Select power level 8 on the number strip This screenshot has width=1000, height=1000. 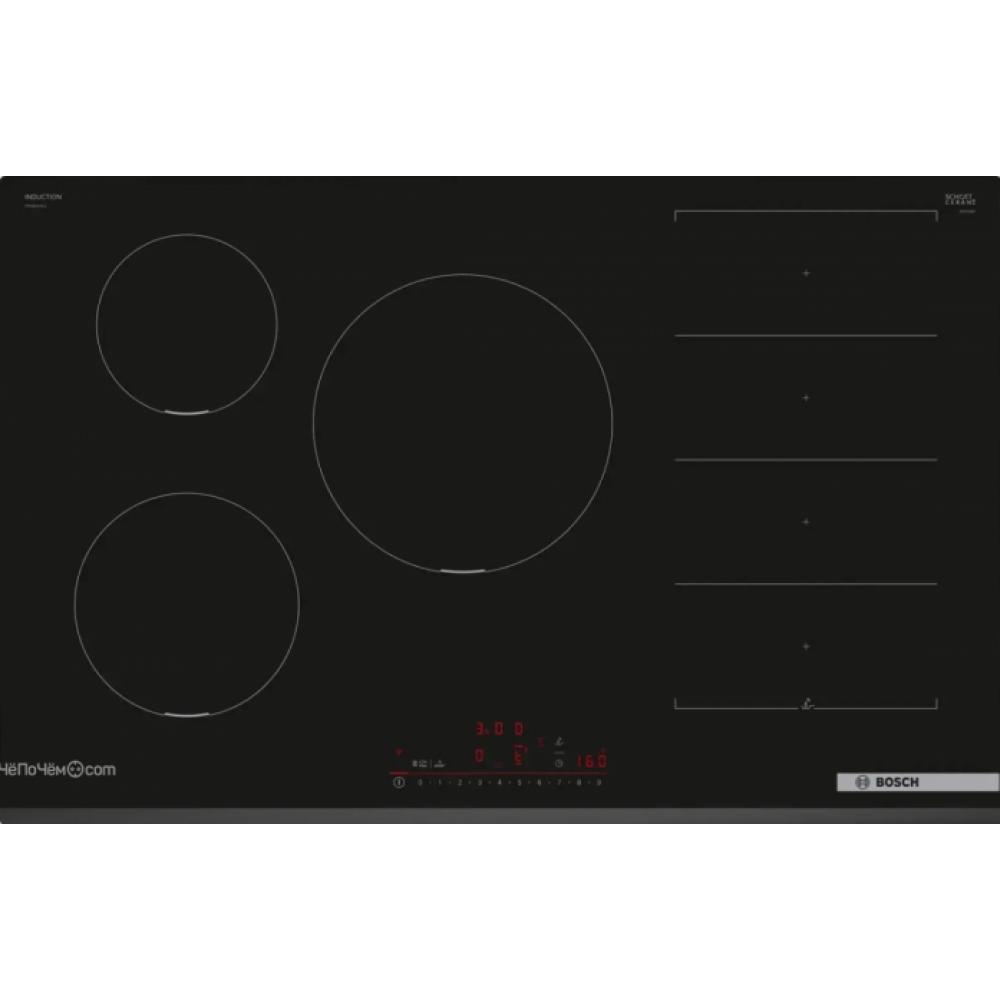[x=579, y=783]
